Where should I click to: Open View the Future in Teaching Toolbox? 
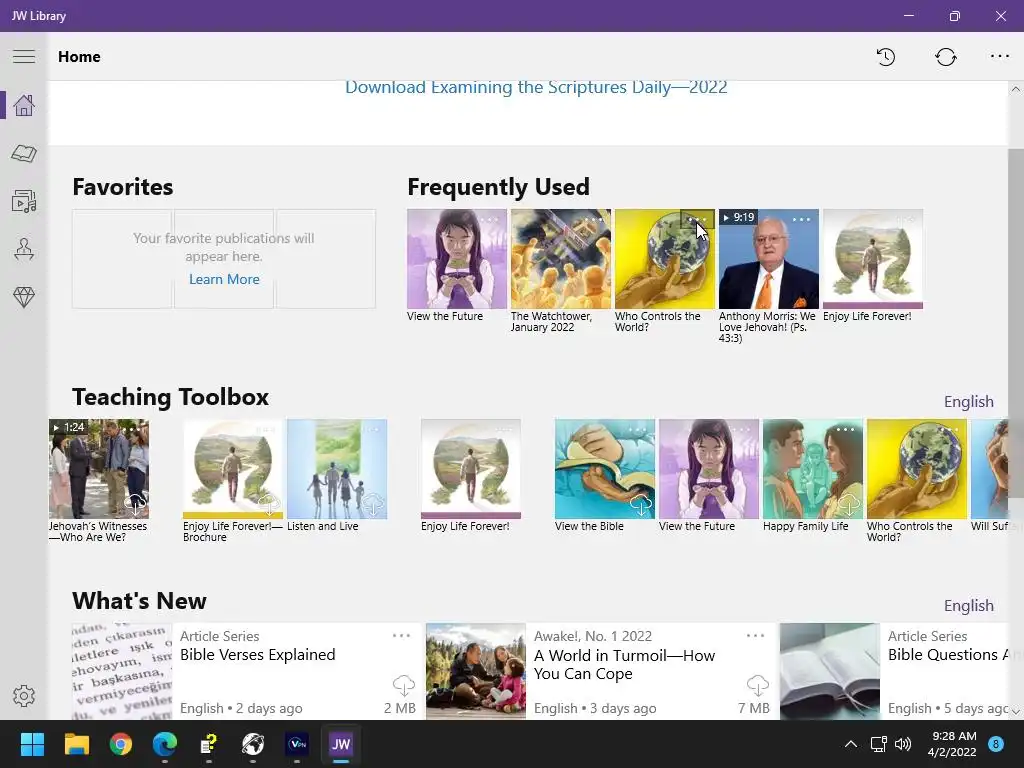pos(709,469)
